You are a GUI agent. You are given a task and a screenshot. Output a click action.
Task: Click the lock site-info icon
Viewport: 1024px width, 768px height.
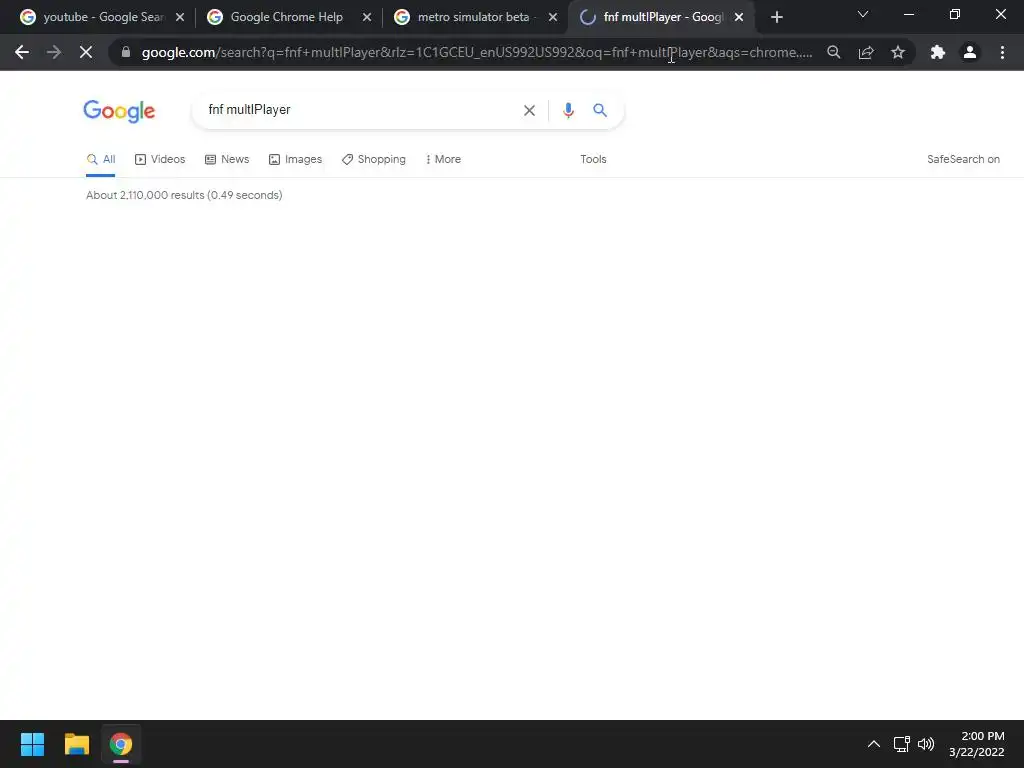(126, 52)
